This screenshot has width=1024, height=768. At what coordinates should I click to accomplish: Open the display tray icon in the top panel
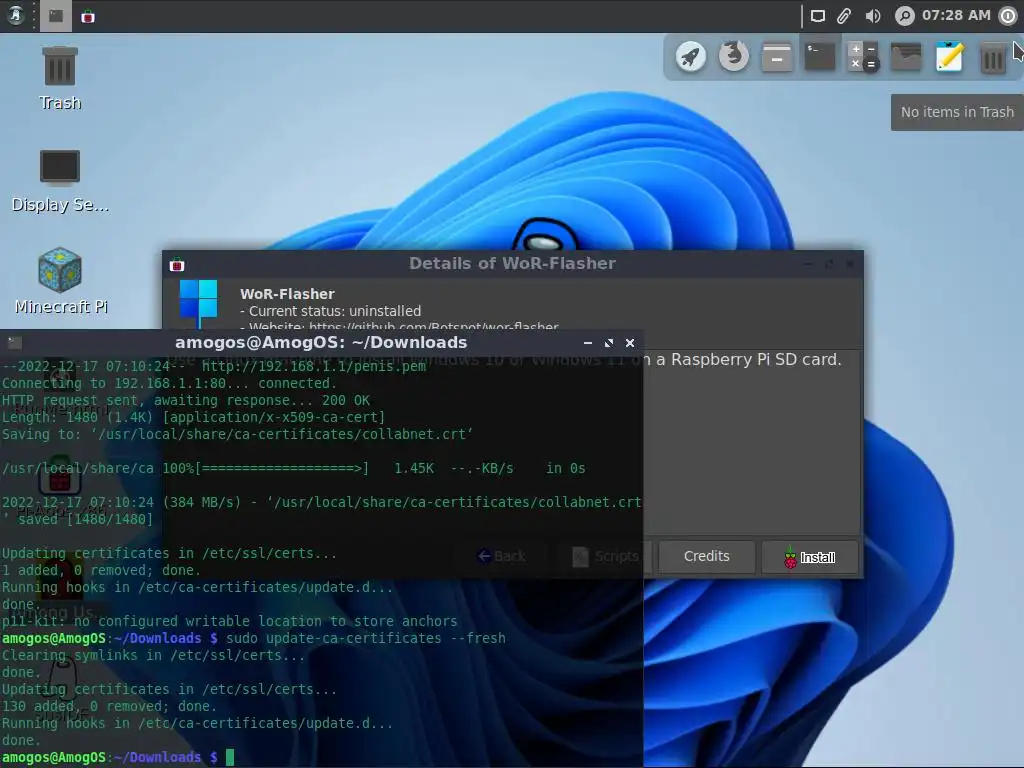[x=818, y=16]
